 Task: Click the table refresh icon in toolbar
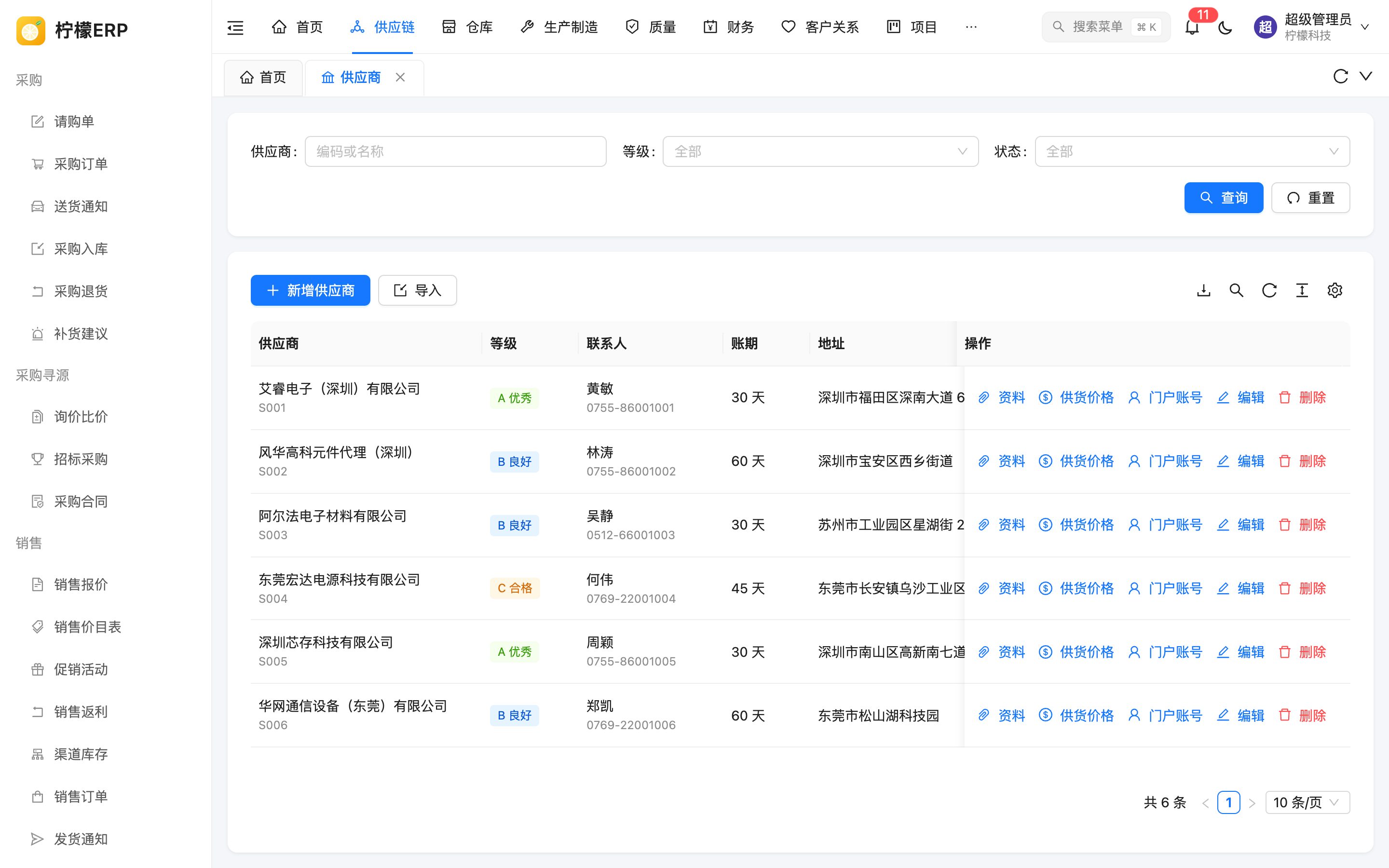point(1269,290)
